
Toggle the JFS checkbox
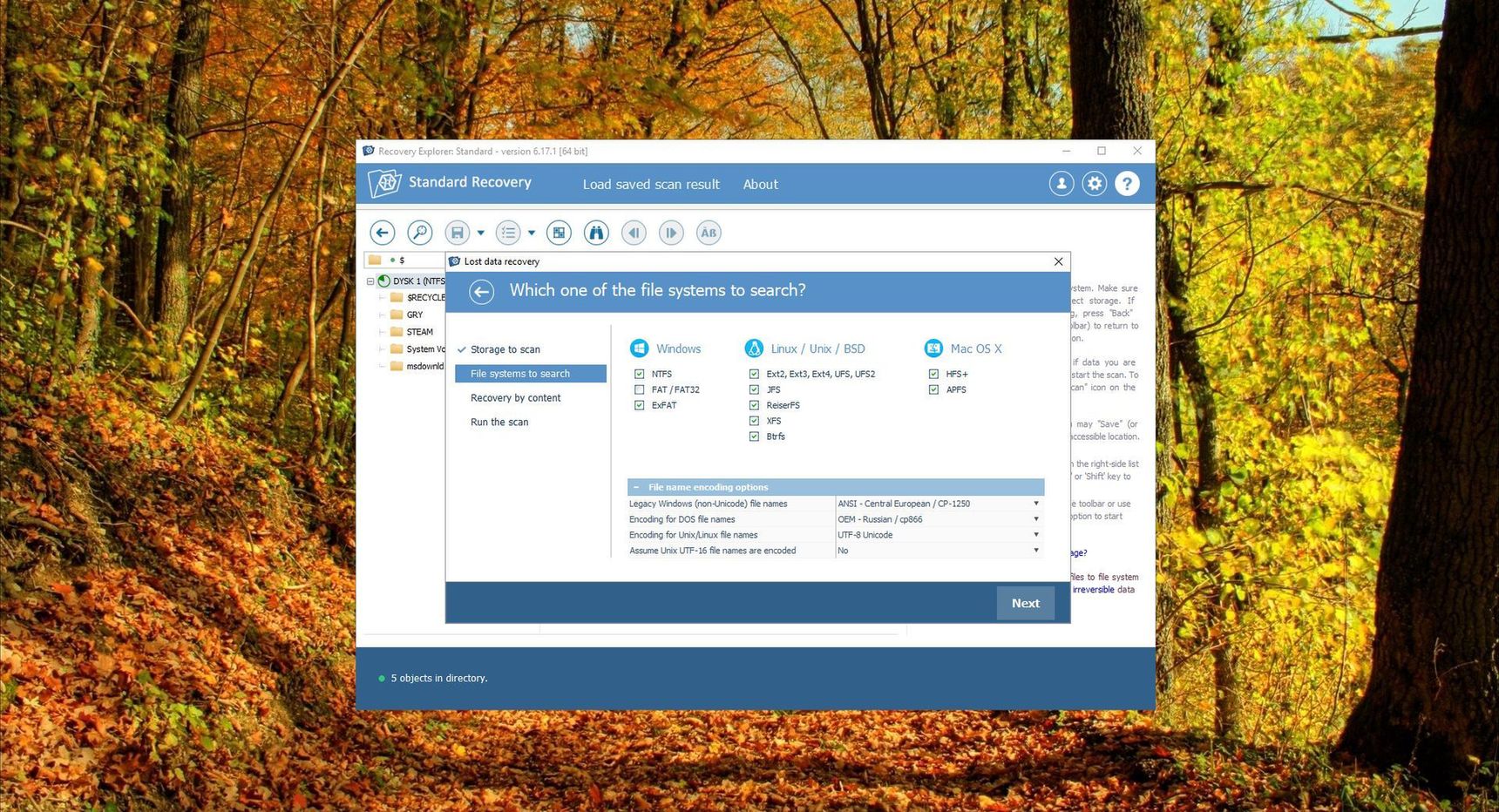pos(754,389)
